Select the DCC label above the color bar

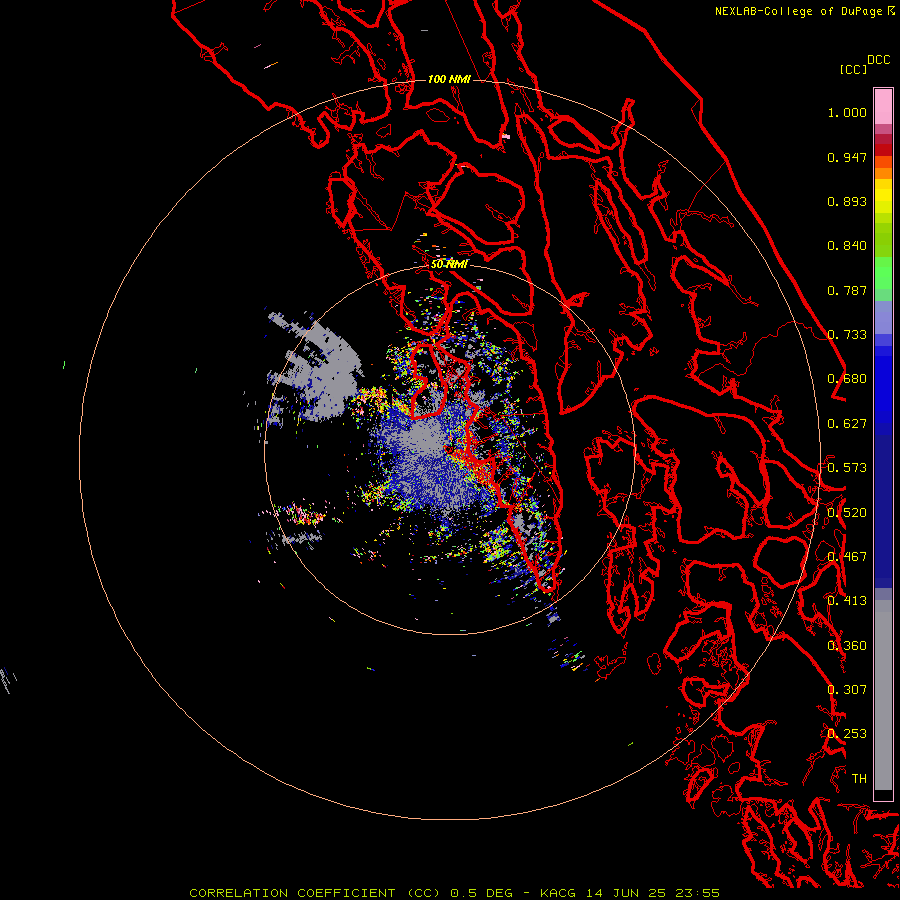click(879, 60)
